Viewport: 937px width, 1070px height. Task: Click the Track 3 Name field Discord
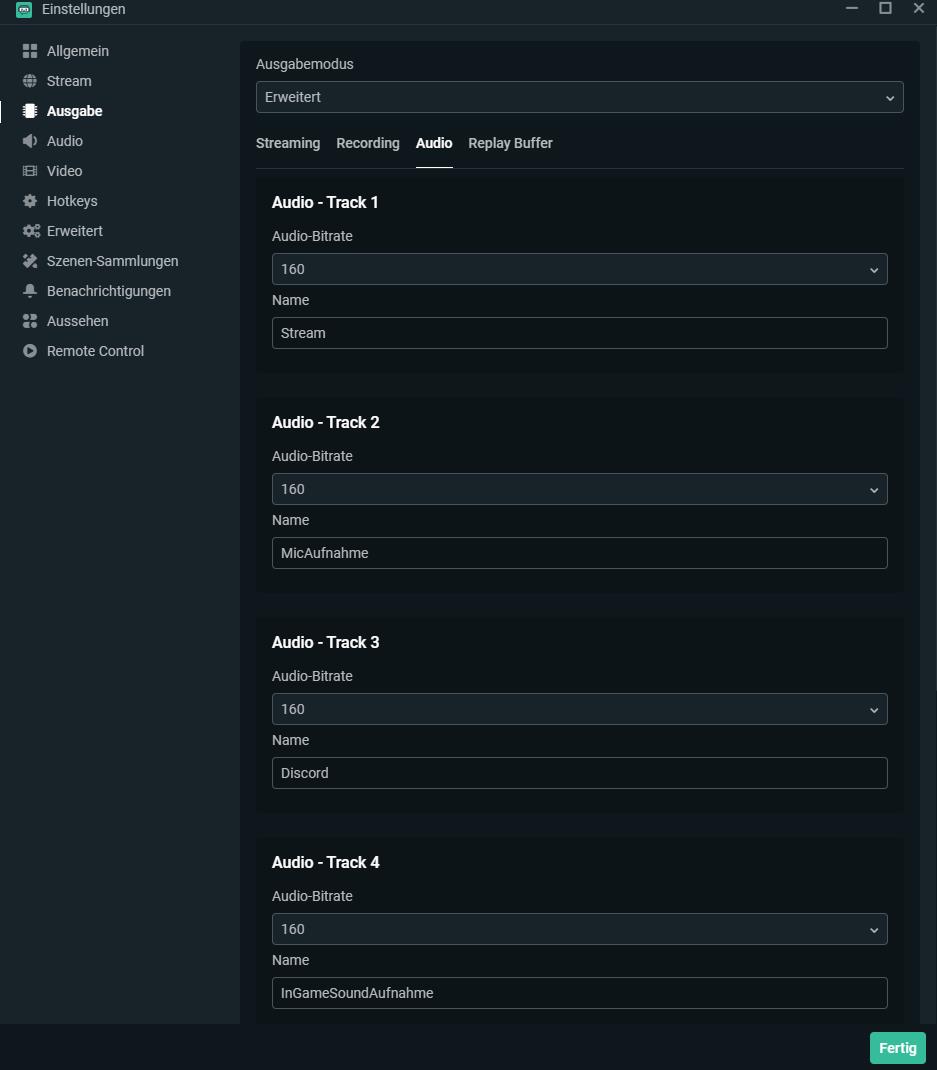tap(579, 773)
